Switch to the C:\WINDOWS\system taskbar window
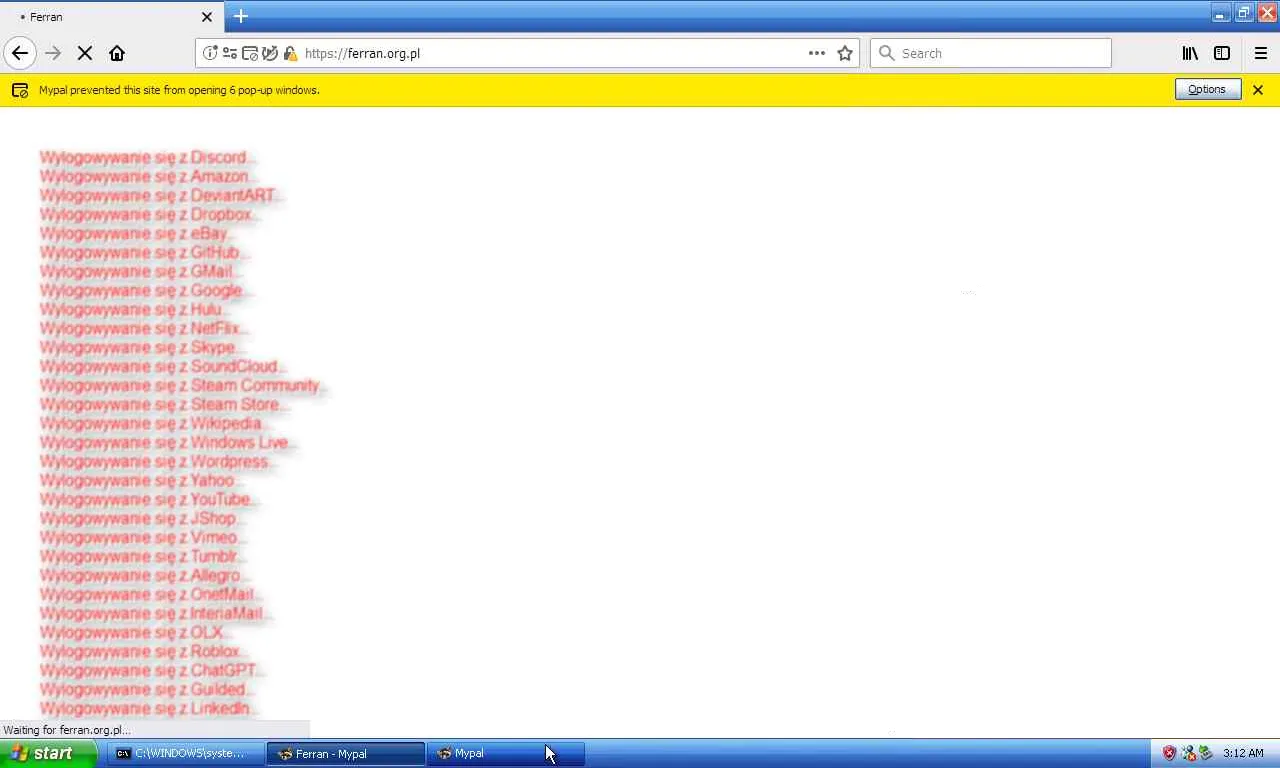The width and height of the screenshot is (1280, 768). (x=185, y=753)
